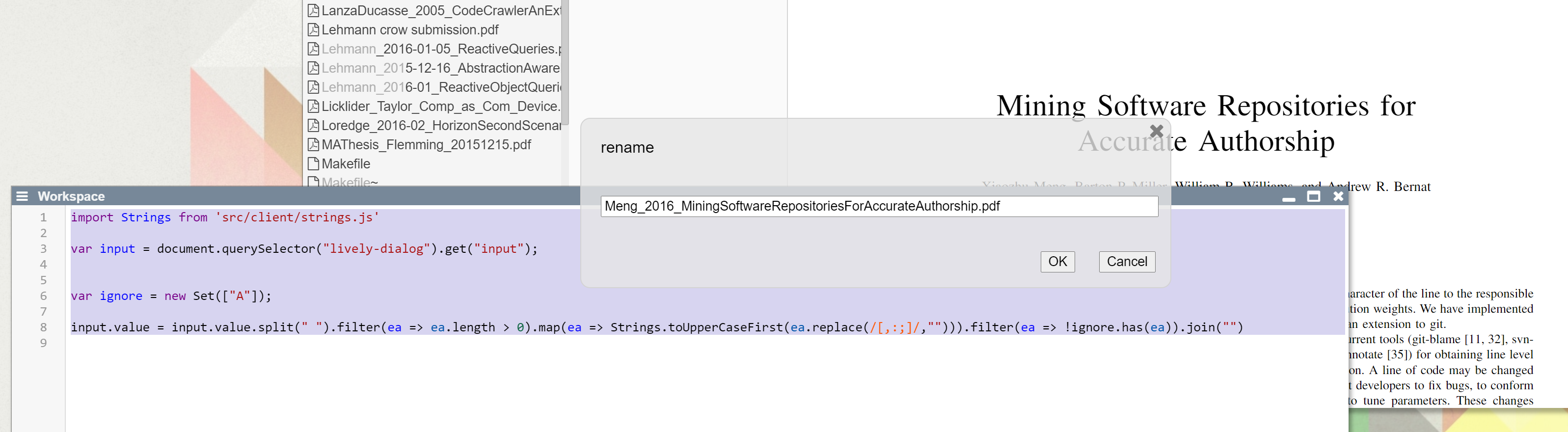Minimize the Workspace window
The image size is (1568, 432).
pyautogui.click(x=1288, y=197)
